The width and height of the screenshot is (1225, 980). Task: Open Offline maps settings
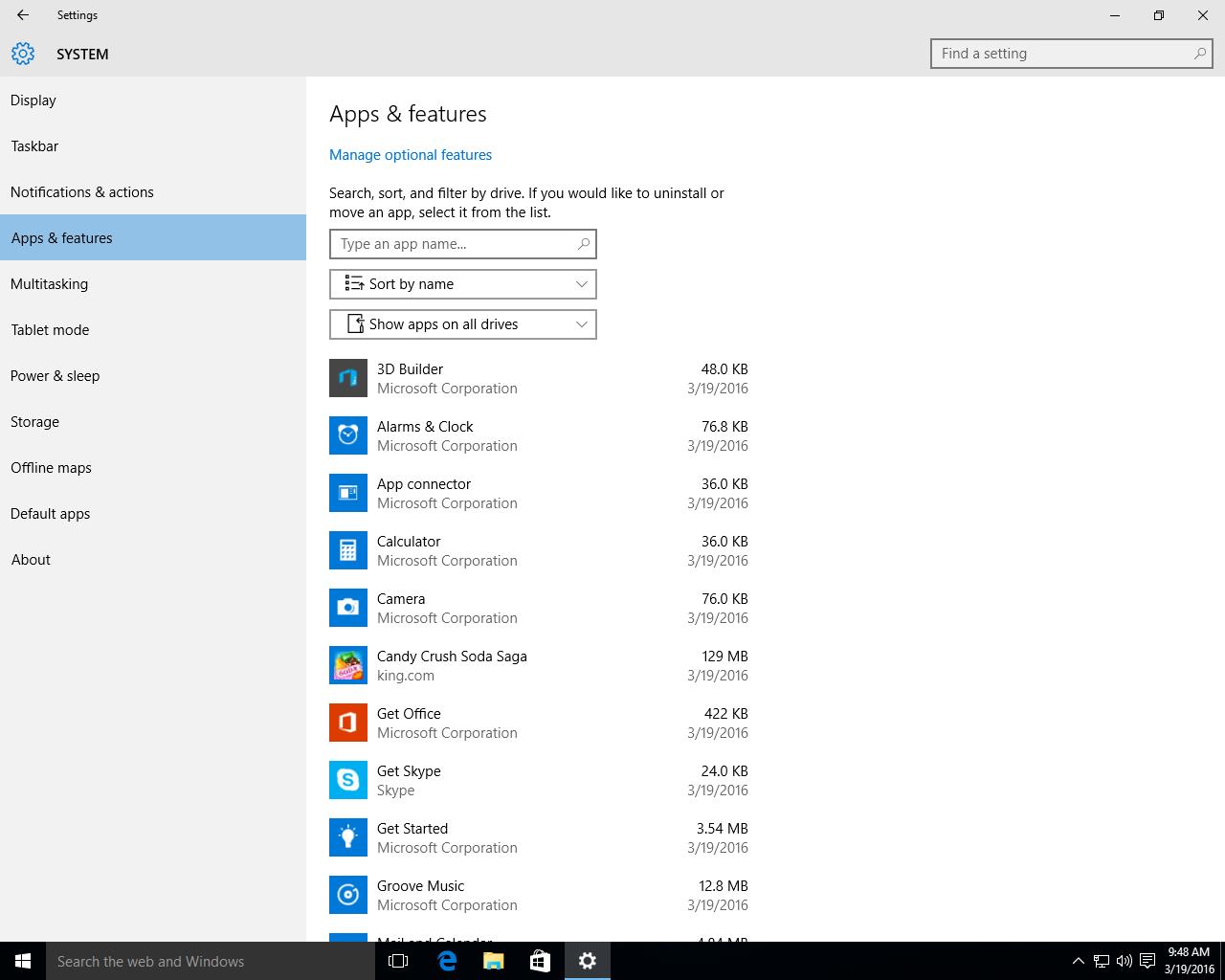pos(153,467)
